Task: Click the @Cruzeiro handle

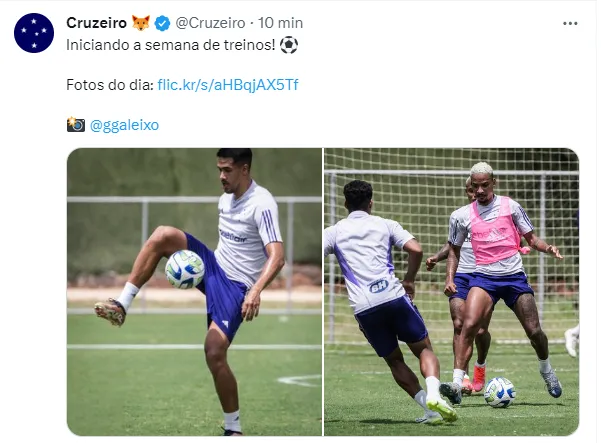Action: point(210,23)
